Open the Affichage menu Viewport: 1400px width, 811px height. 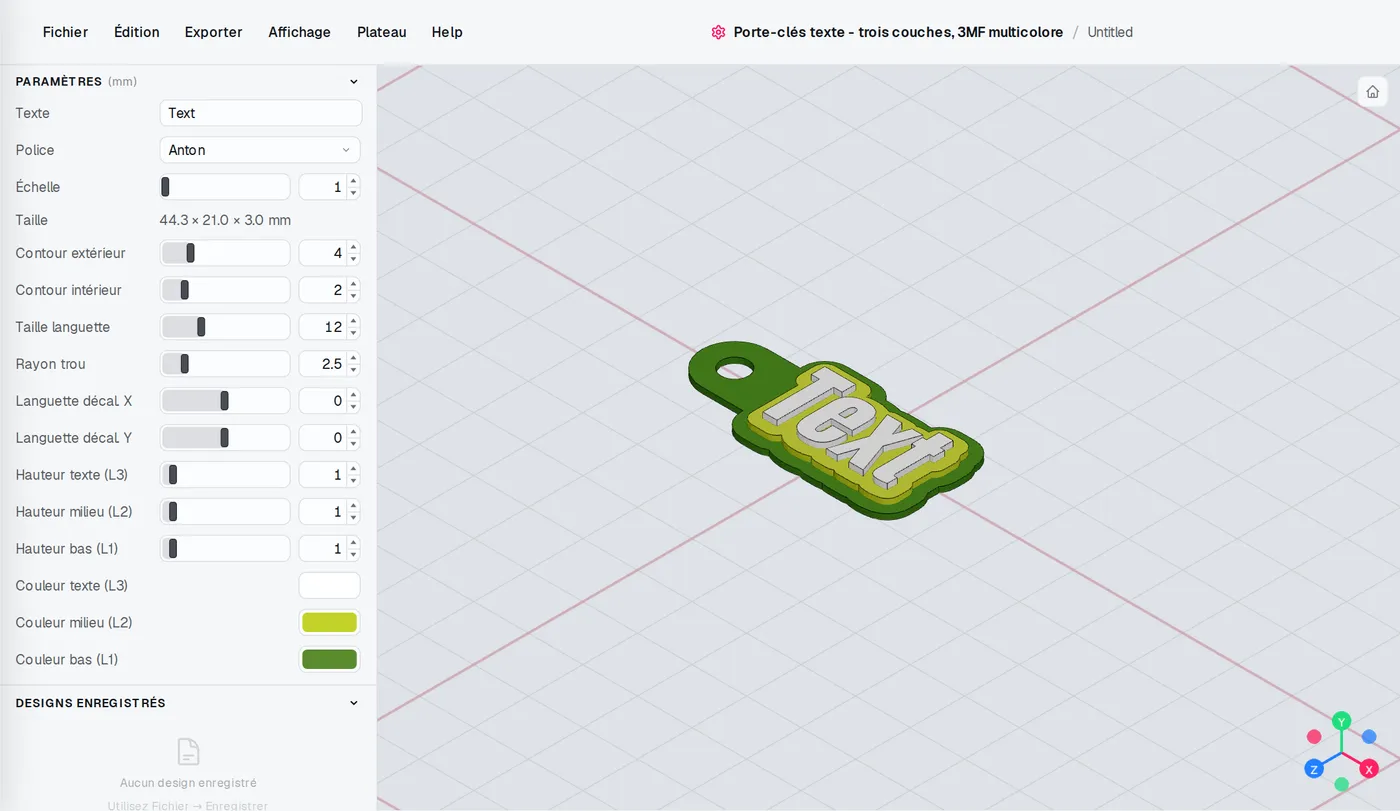point(299,32)
